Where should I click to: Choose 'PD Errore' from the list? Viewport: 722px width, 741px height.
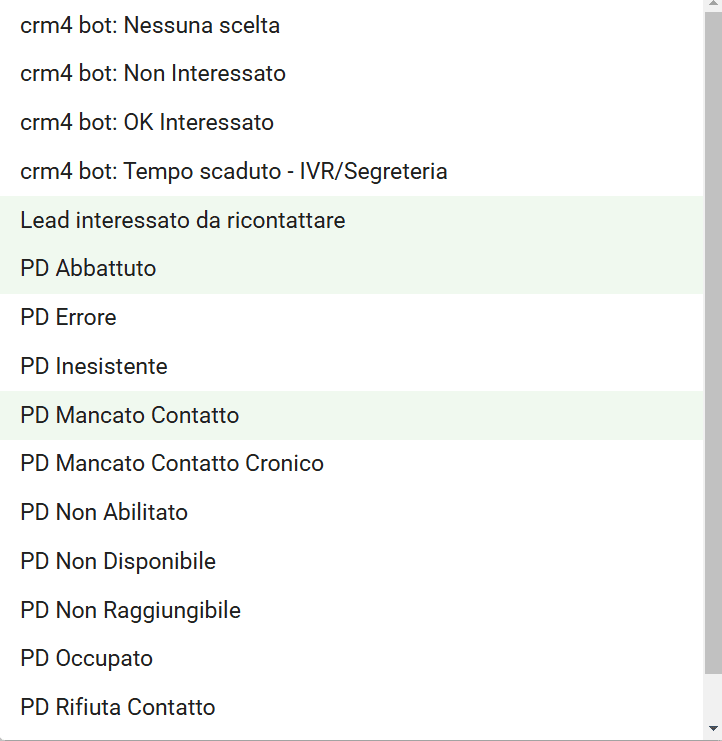point(352,318)
